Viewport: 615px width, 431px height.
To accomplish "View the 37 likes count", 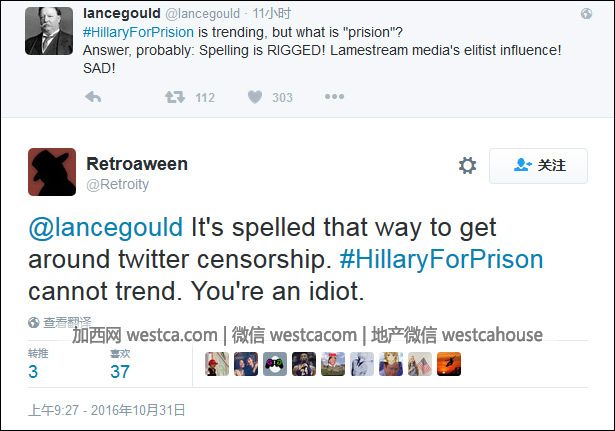I will [120, 371].
